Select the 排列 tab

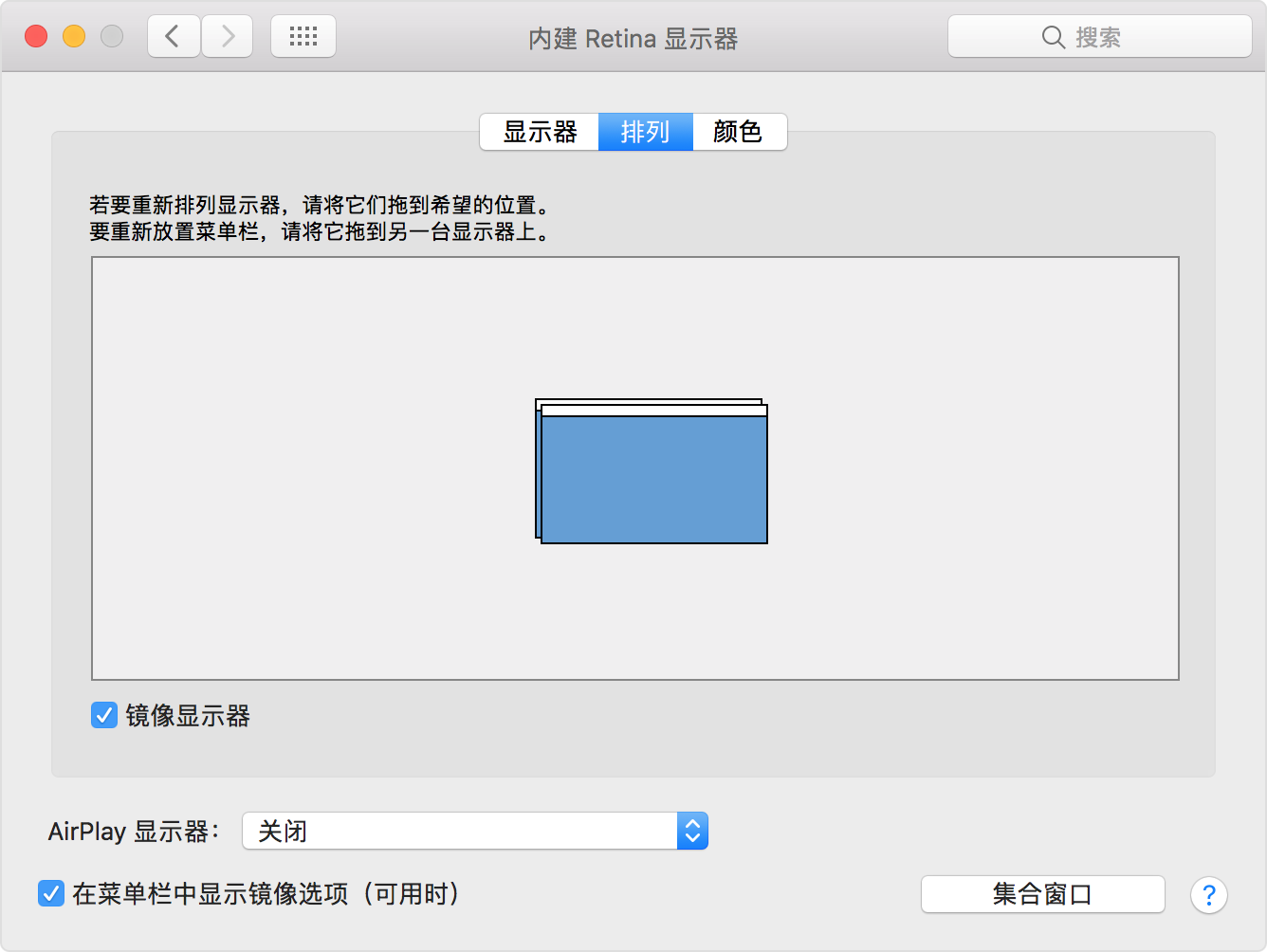point(646,132)
